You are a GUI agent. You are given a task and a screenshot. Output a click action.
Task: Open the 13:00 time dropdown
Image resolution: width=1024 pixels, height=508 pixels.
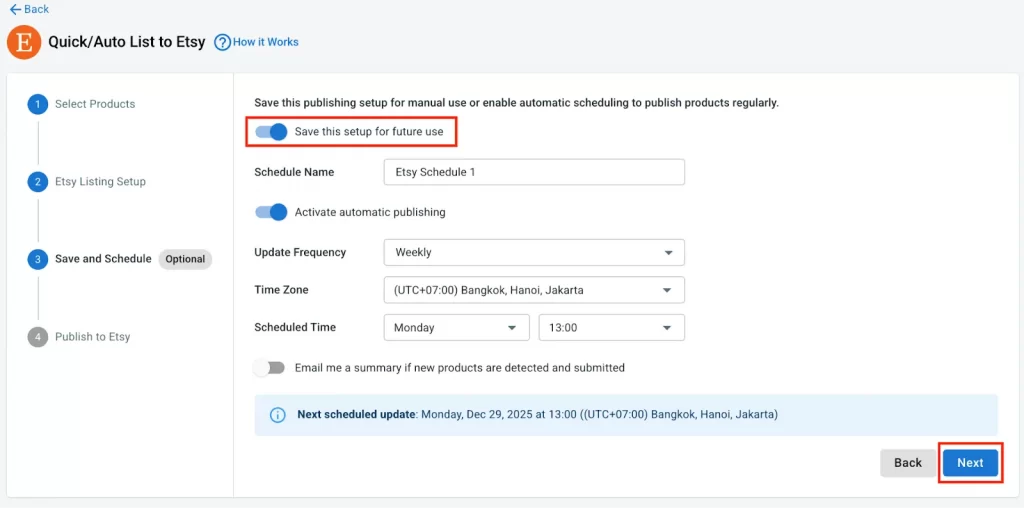pos(611,328)
